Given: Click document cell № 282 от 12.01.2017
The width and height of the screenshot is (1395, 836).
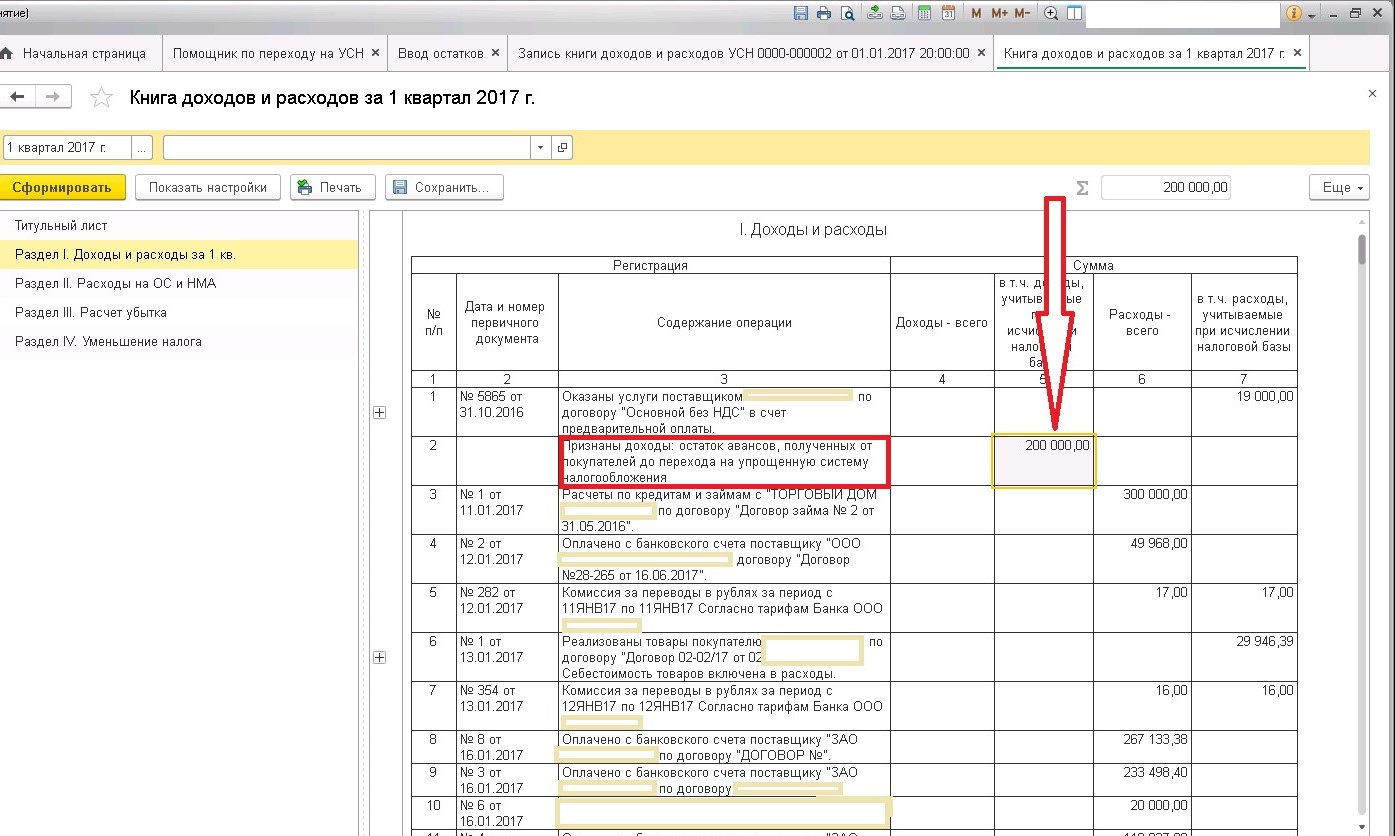Looking at the screenshot, I should (507, 608).
